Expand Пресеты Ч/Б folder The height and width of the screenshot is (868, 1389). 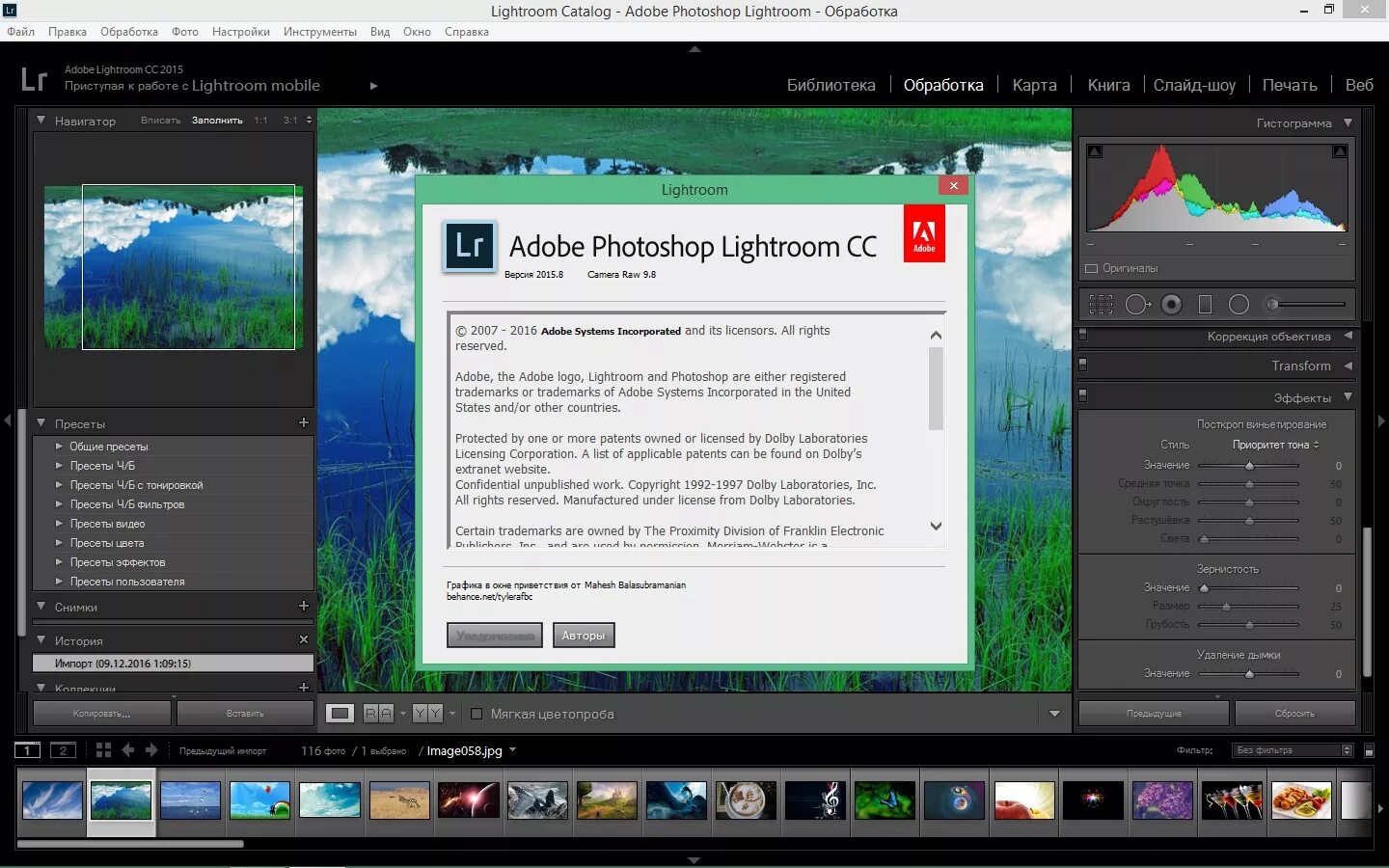coord(59,466)
